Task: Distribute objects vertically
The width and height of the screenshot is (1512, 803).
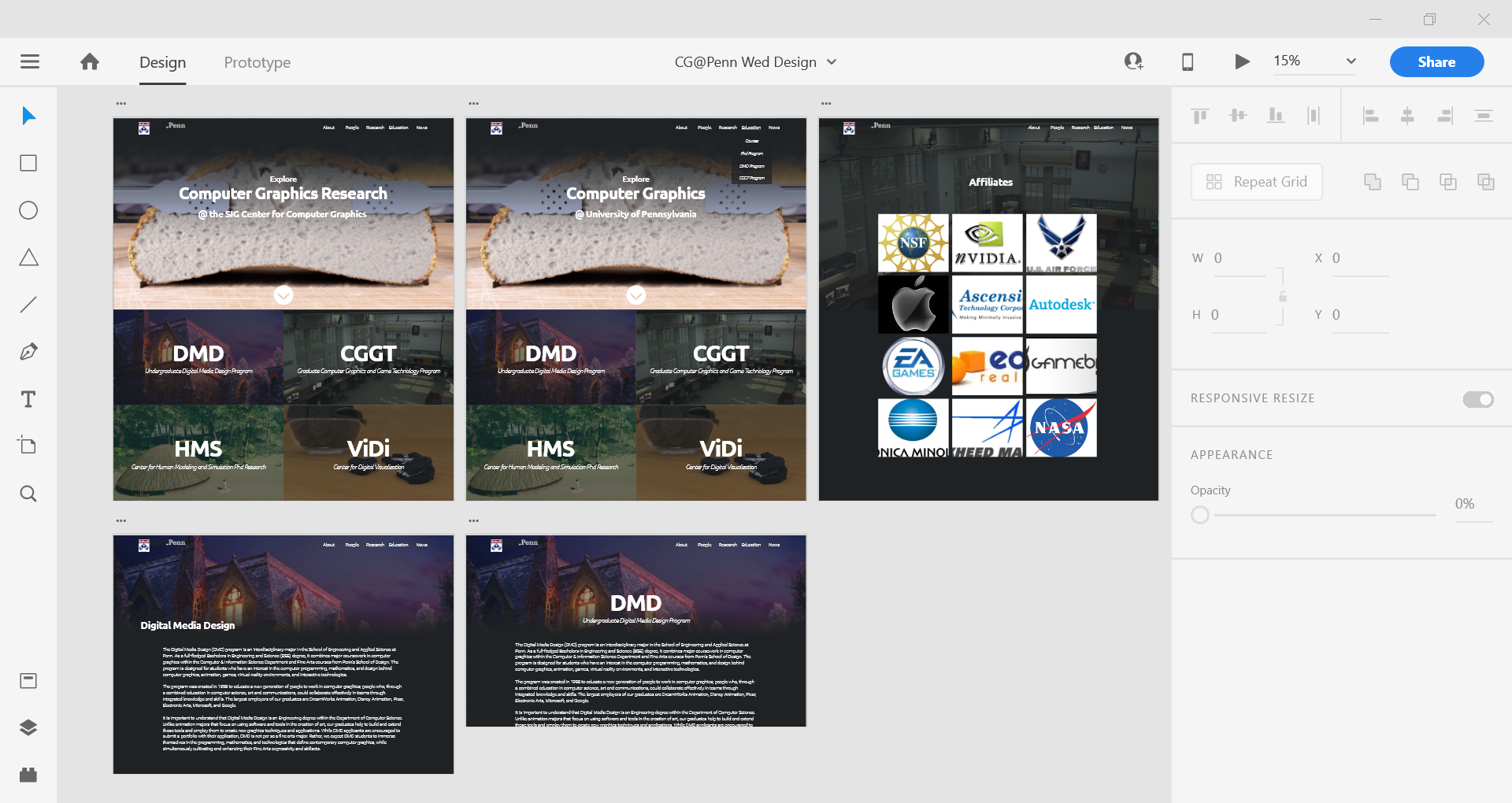Action: [x=1484, y=116]
